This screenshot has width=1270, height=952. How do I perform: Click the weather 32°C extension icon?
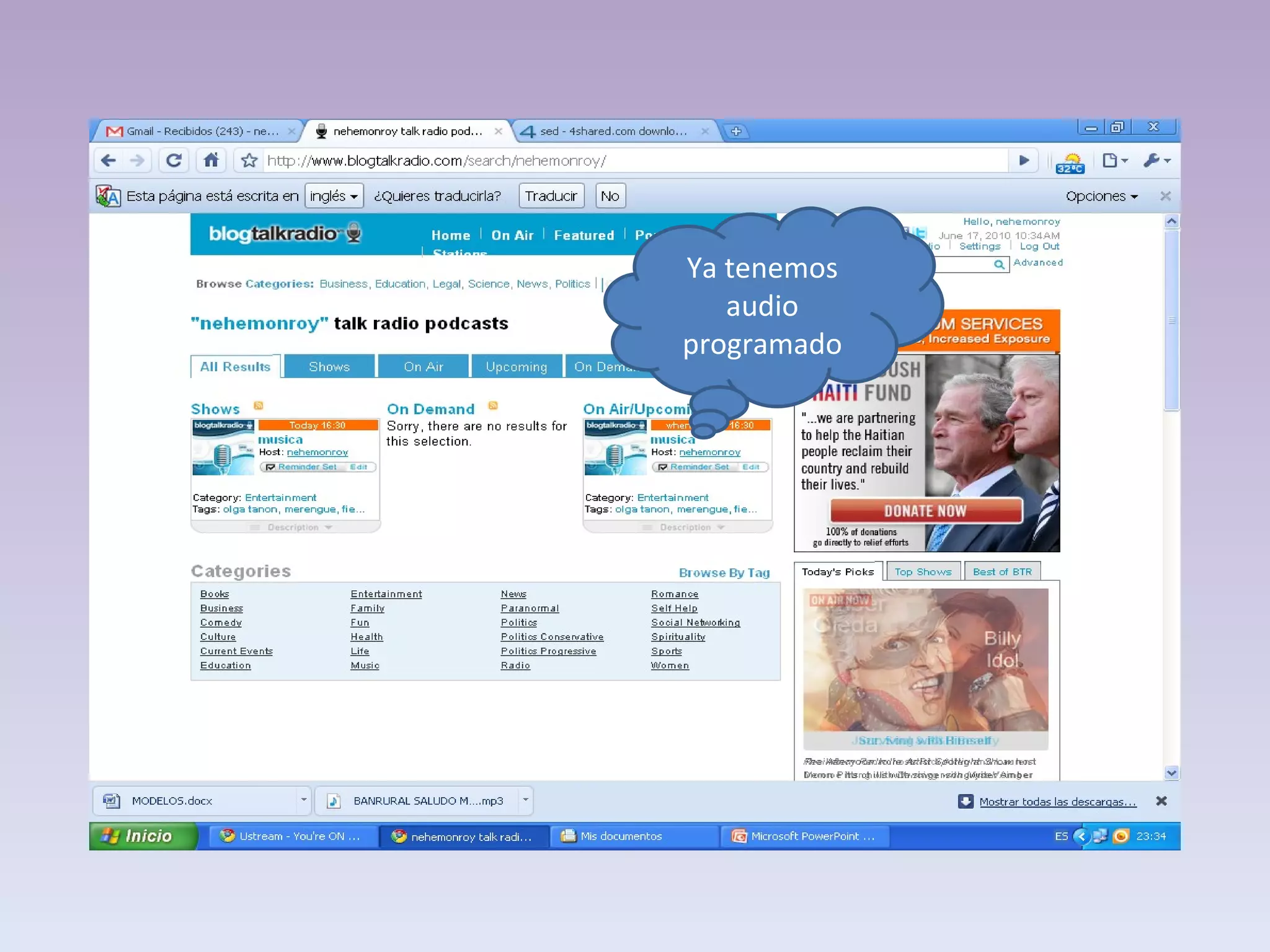(x=1070, y=162)
